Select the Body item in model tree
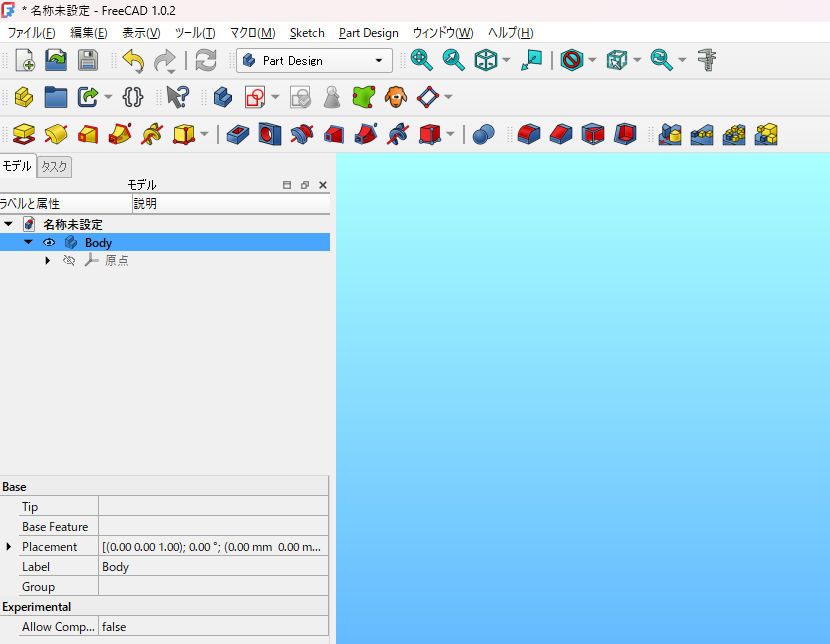The width and height of the screenshot is (830, 644). [x=98, y=242]
